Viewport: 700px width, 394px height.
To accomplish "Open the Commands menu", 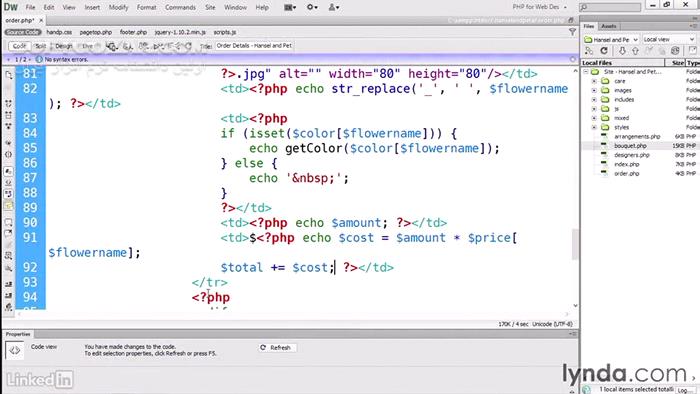I will (x=180, y=7).
